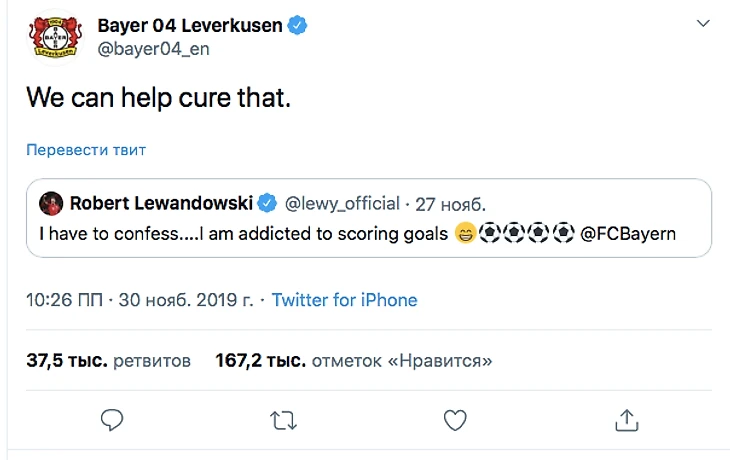The height and width of the screenshot is (460, 730).
Task: Click Bayer 04 Leverkusen club logo avatar
Action: coord(54,36)
